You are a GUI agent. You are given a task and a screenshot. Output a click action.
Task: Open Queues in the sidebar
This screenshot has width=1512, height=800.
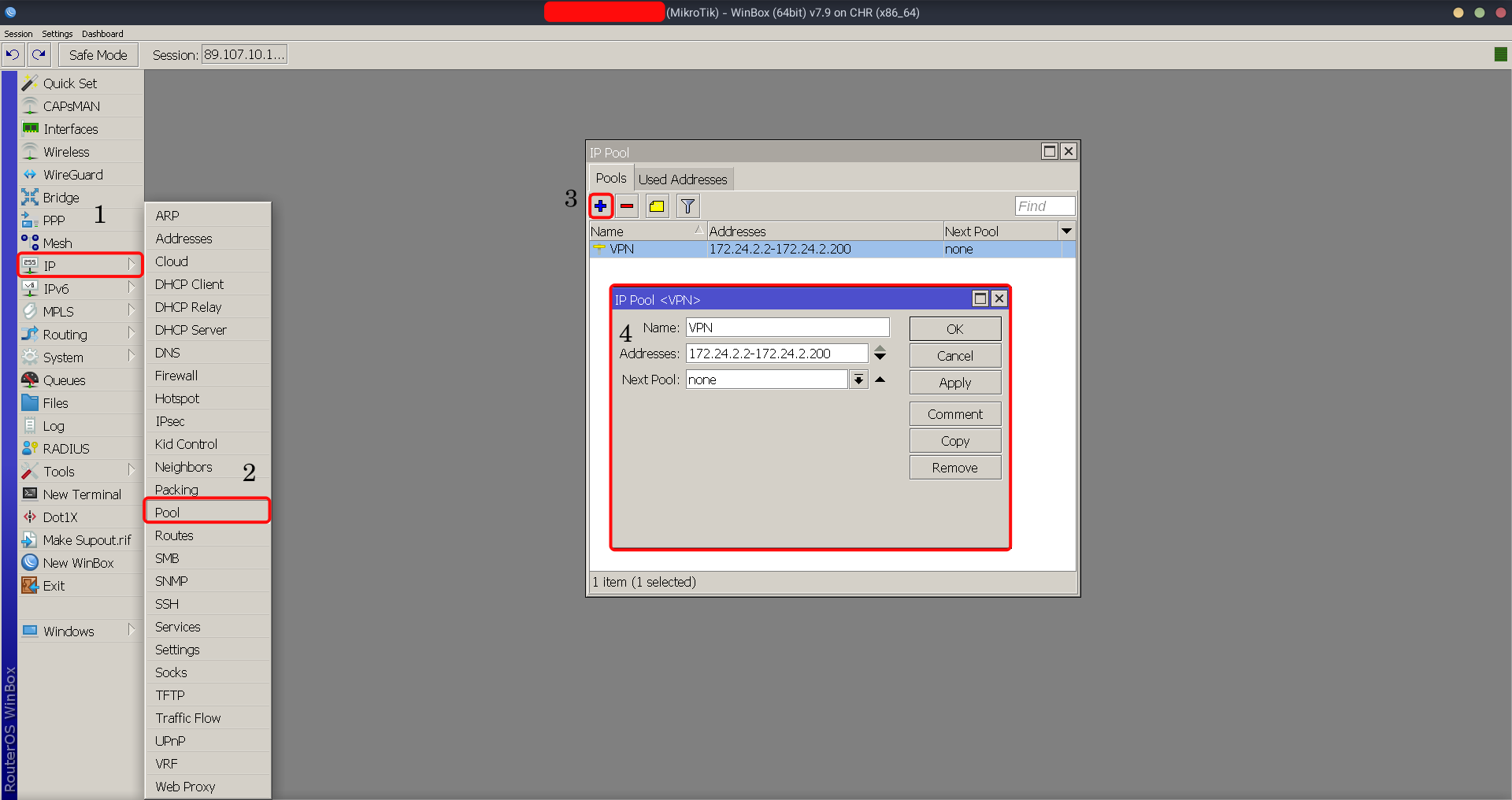80,380
